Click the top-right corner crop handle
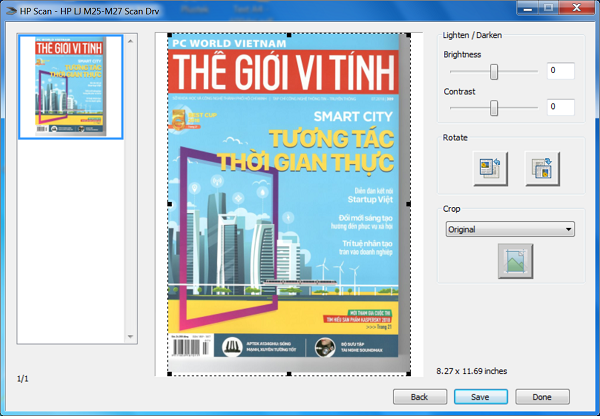The width and height of the screenshot is (600, 419). pos(408,35)
